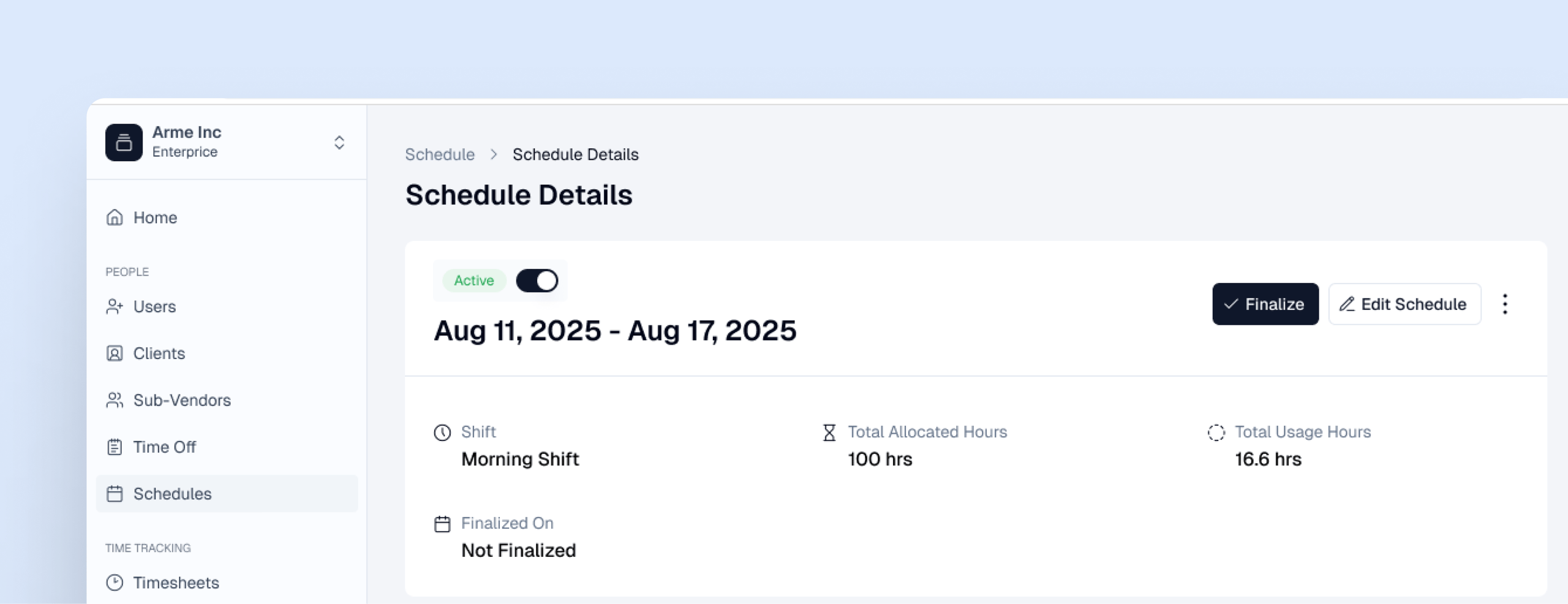Viewport: 1568px width, 604px height.
Task: Expand the Arme Inc workspace switcher
Action: (x=339, y=143)
